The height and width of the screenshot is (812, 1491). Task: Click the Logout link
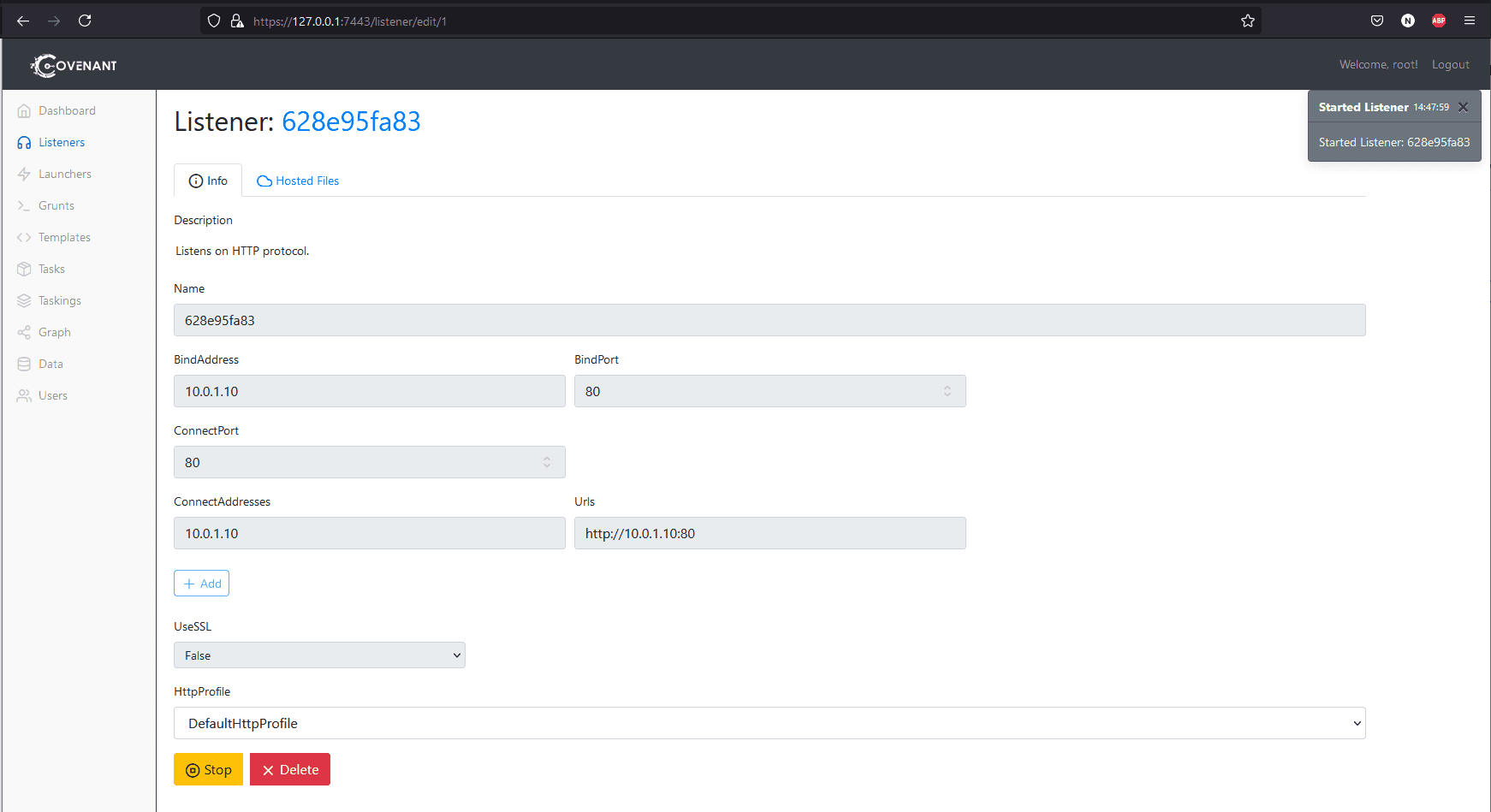click(1451, 65)
